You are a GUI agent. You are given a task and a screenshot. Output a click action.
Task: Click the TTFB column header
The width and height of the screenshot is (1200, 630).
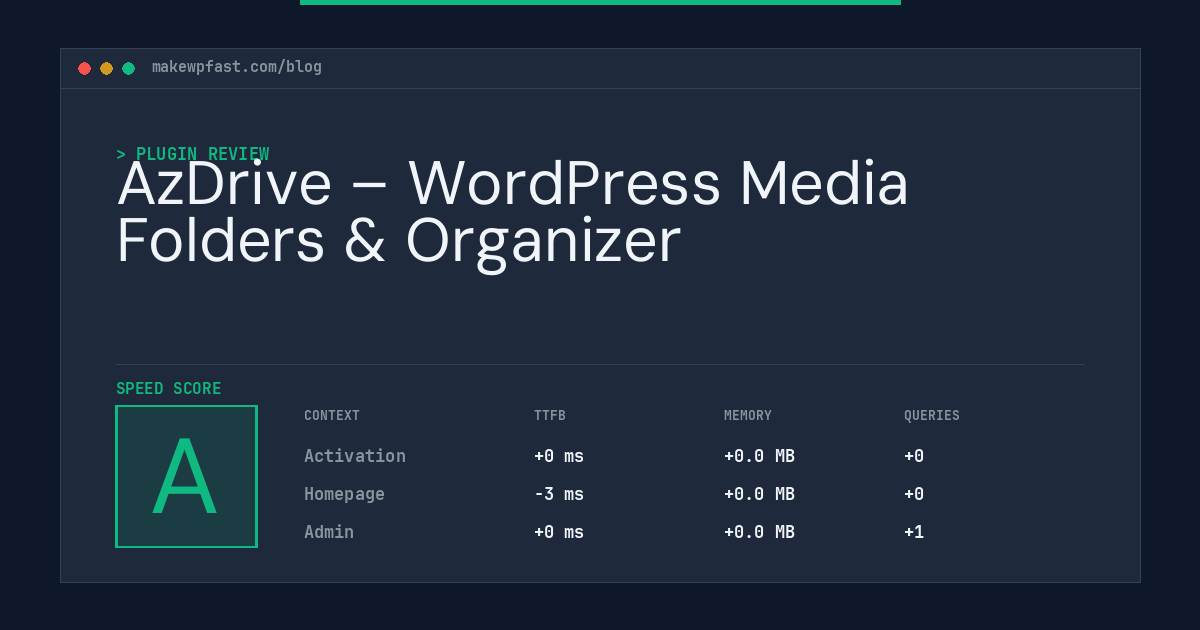pos(550,416)
